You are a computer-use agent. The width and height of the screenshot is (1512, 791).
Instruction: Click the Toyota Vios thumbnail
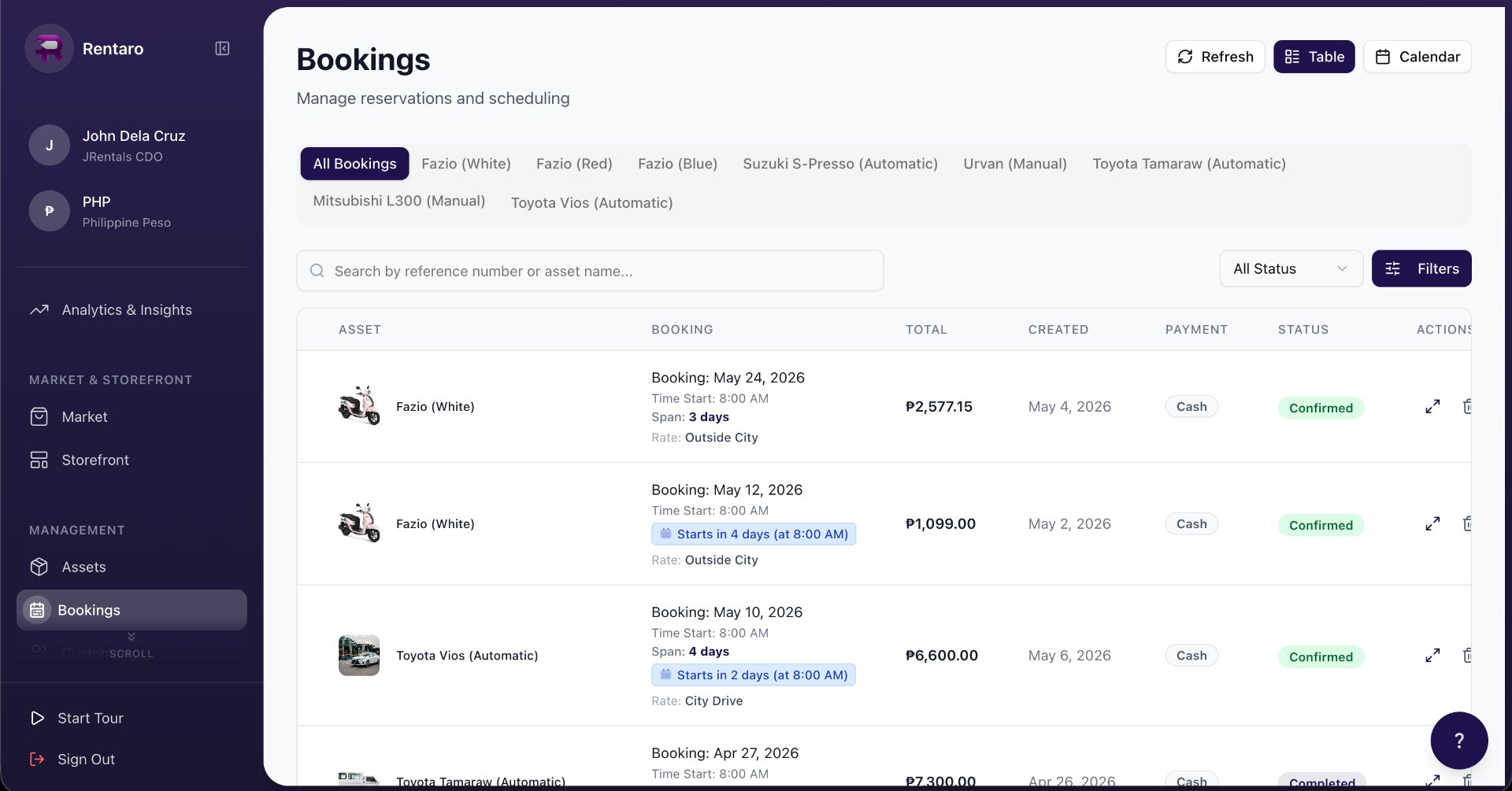[359, 656]
